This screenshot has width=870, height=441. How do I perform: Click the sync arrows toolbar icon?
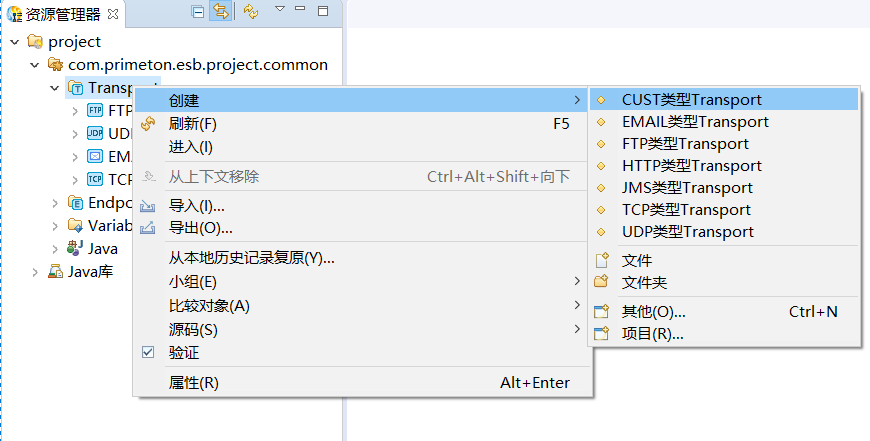[x=250, y=12]
